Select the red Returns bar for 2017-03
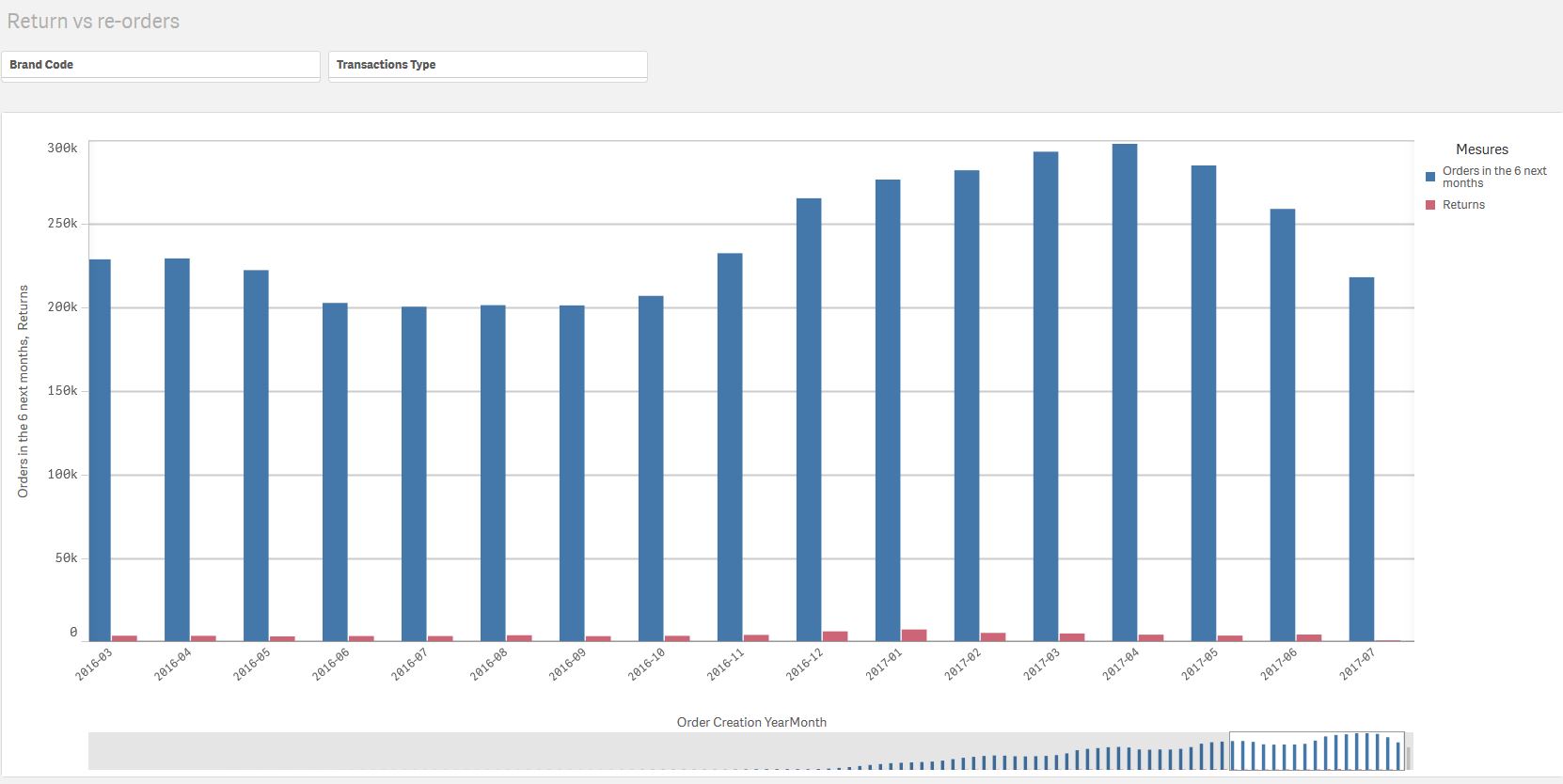Viewport: 1563px width, 784px height. tap(1072, 637)
